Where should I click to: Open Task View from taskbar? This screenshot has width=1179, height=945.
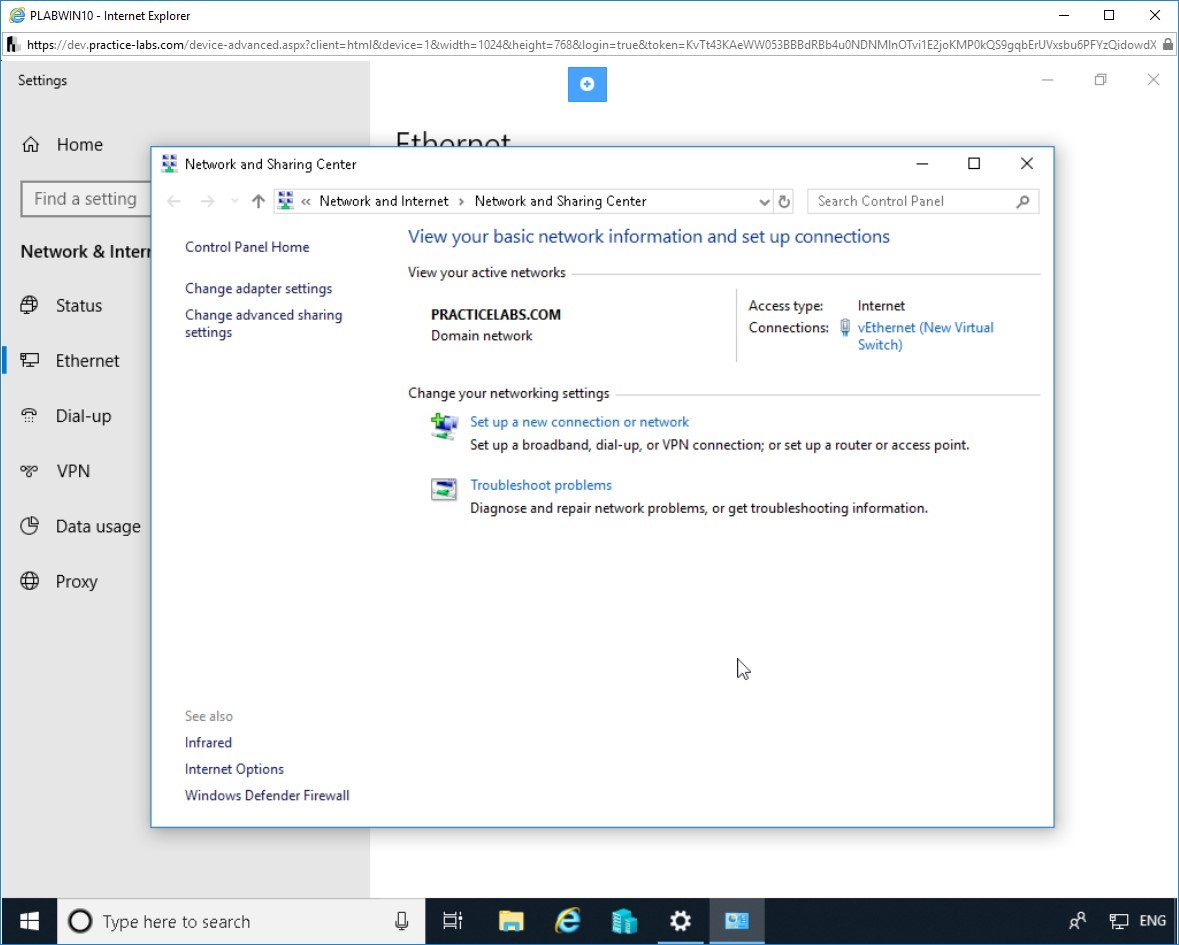click(453, 921)
